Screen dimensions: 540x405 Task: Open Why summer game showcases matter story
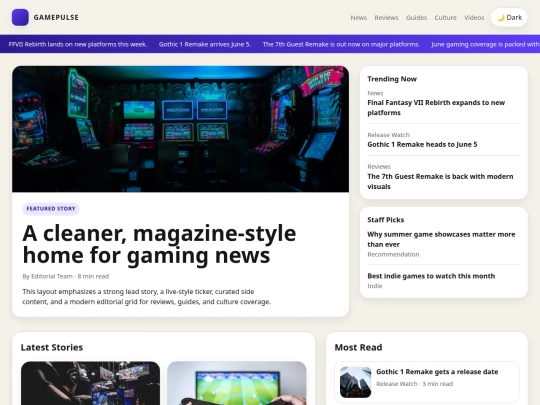point(441,239)
